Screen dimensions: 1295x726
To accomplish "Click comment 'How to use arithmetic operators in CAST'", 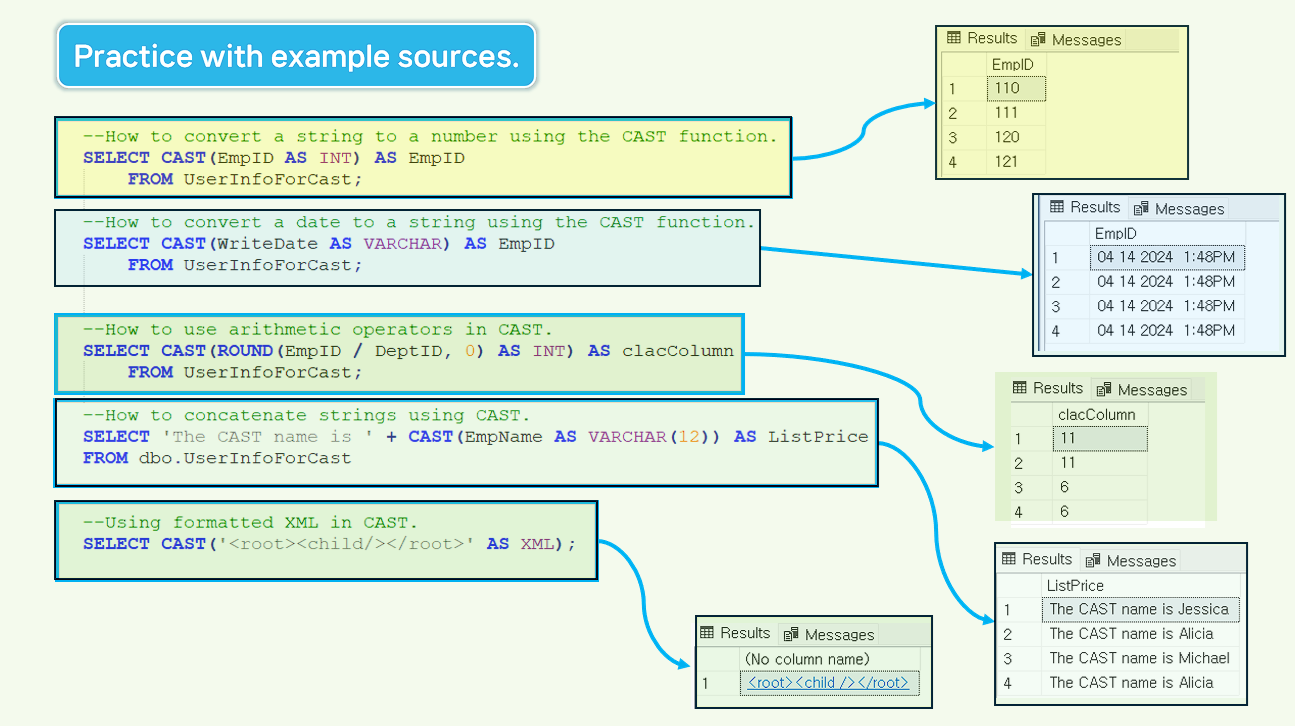I will pos(318,329).
